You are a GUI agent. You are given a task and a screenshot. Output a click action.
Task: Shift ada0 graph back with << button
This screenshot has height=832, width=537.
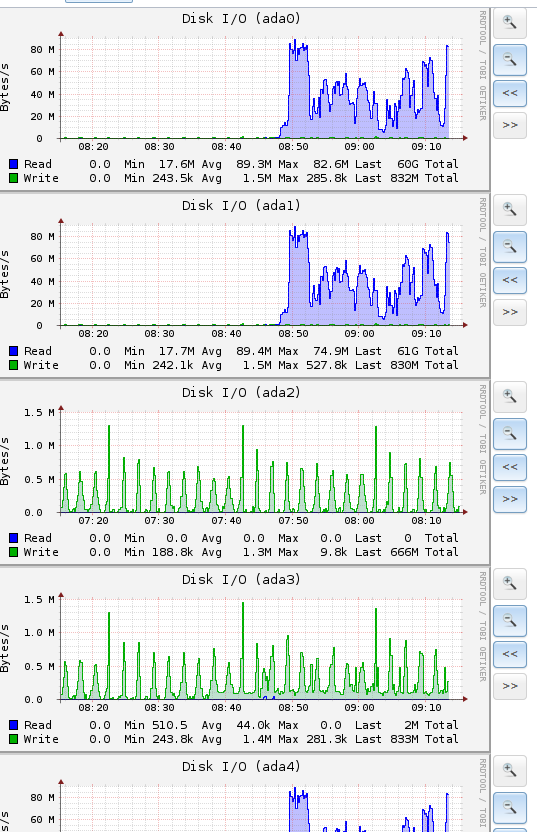tap(510, 93)
